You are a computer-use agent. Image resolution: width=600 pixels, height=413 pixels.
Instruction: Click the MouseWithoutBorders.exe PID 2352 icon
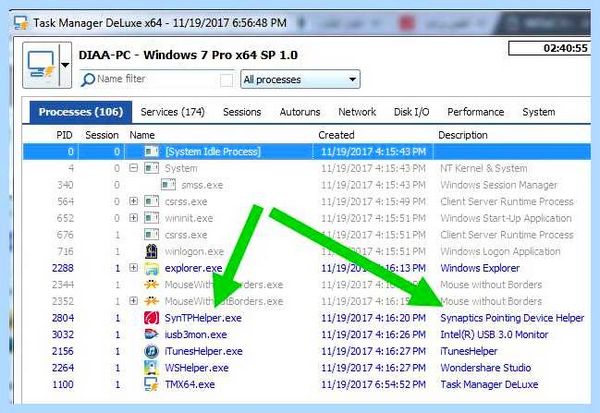pyautogui.click(x=151, y=301)
